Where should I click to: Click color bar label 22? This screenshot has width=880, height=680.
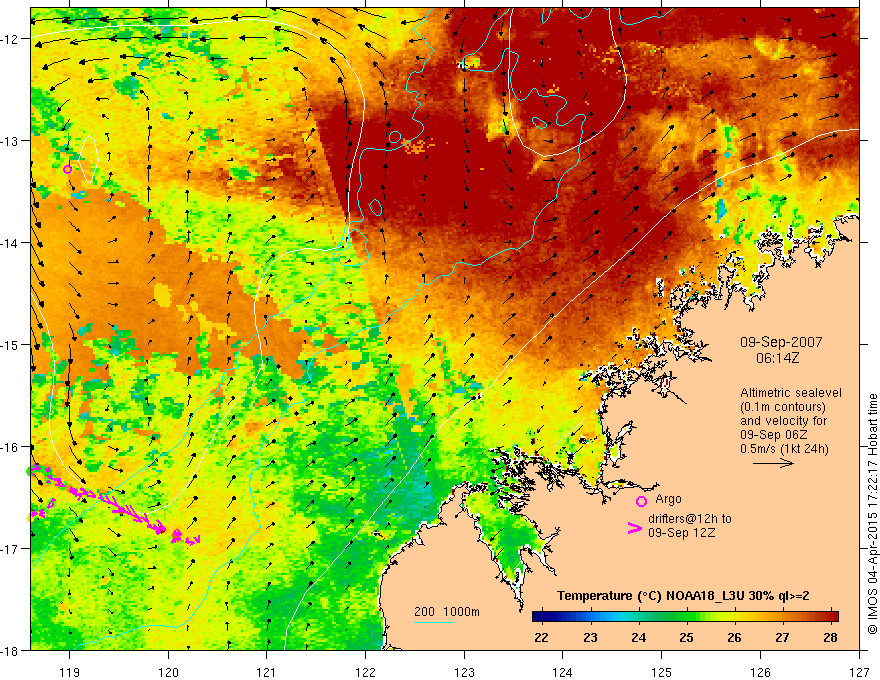pos(541,637)
